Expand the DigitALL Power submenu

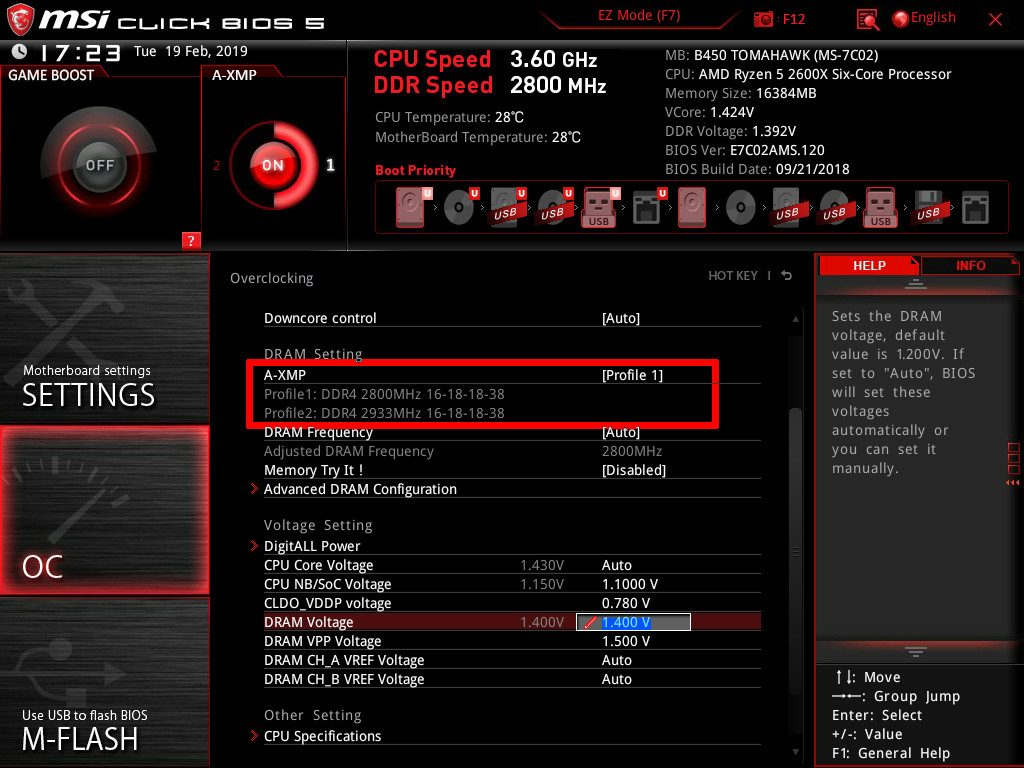pos(312,546)
